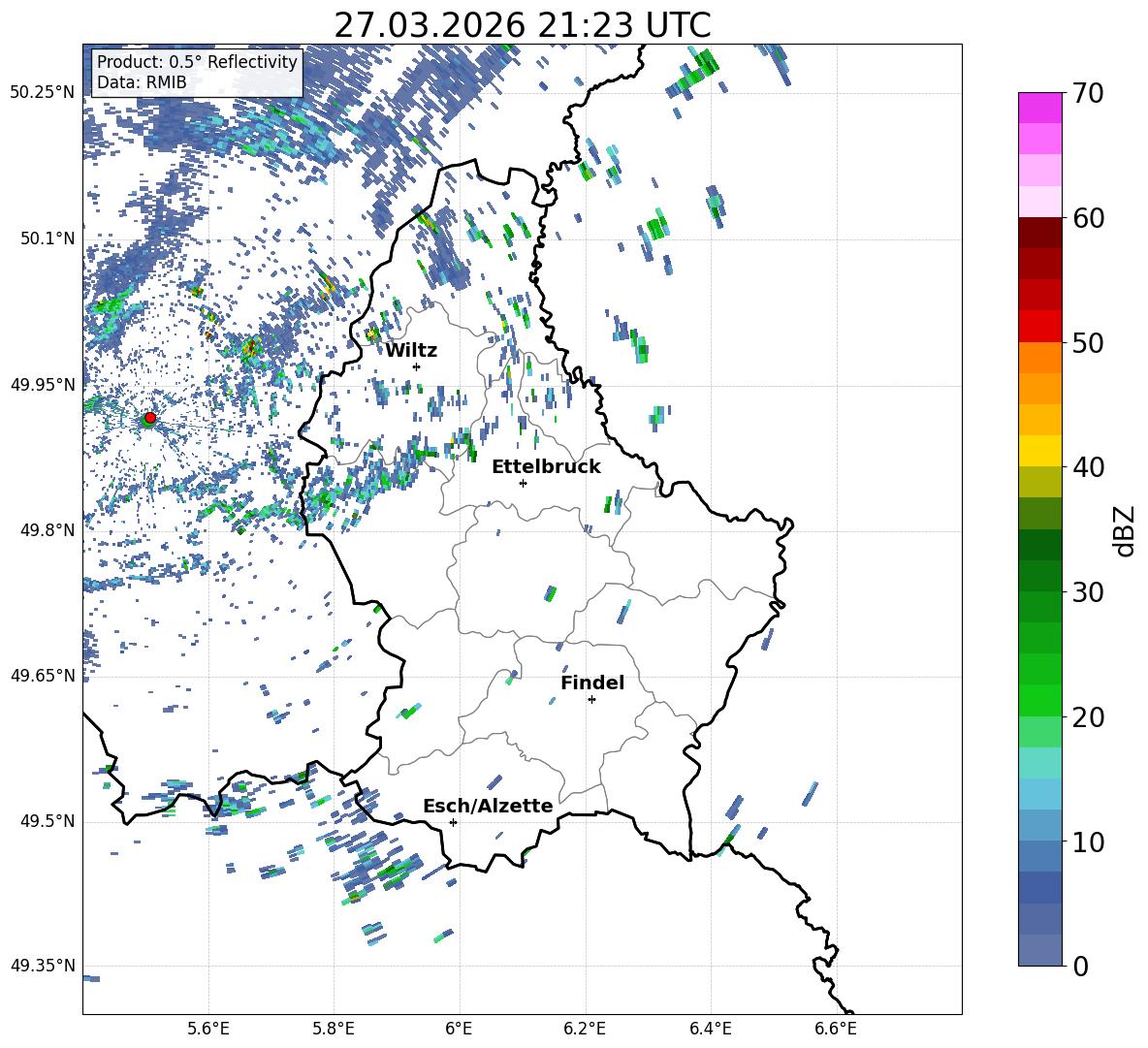Click the 6°E longitude label
This screenshot has height=1048, width=1148.
(459, 1029)
